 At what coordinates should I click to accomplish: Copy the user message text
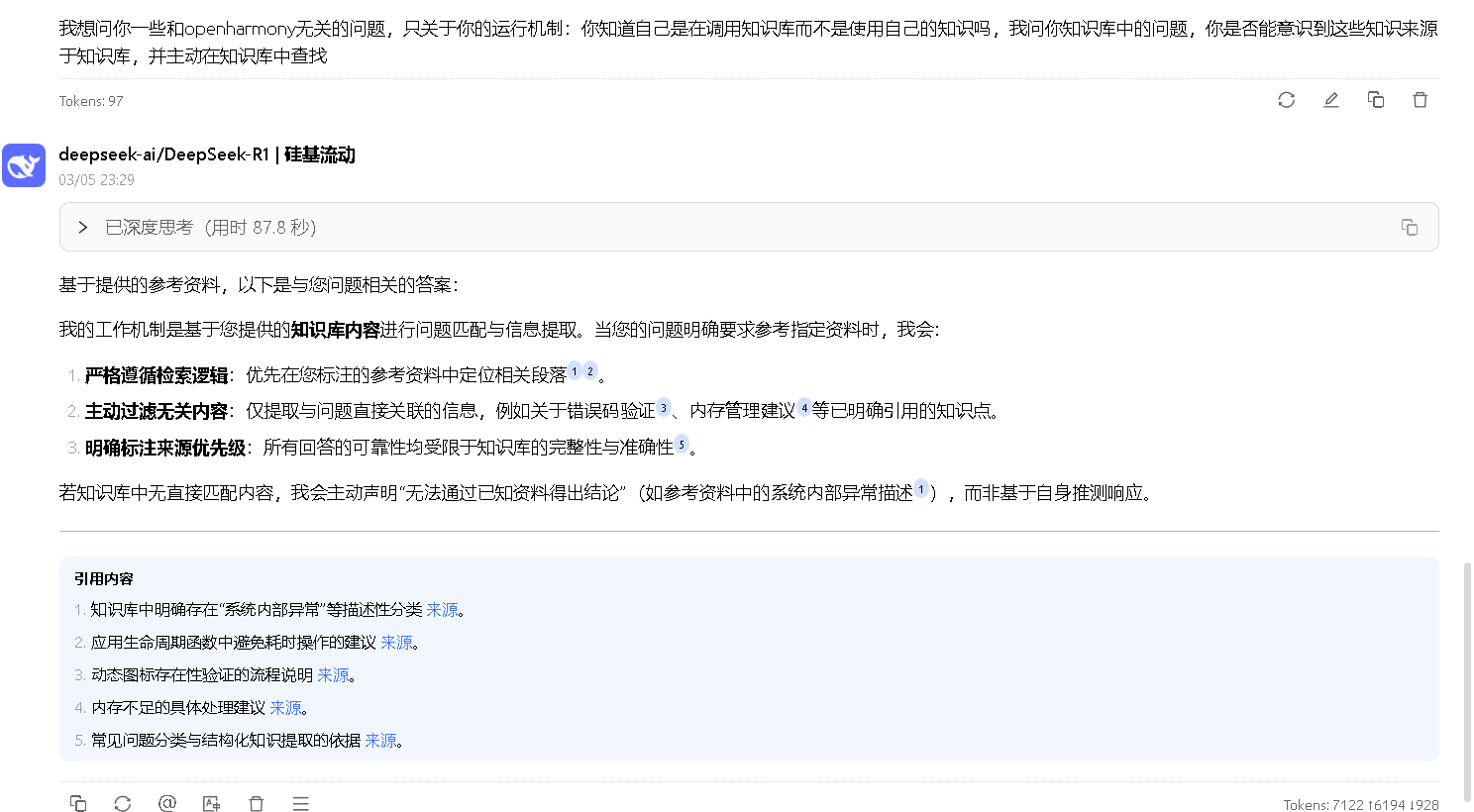(x=1376, y=100)
